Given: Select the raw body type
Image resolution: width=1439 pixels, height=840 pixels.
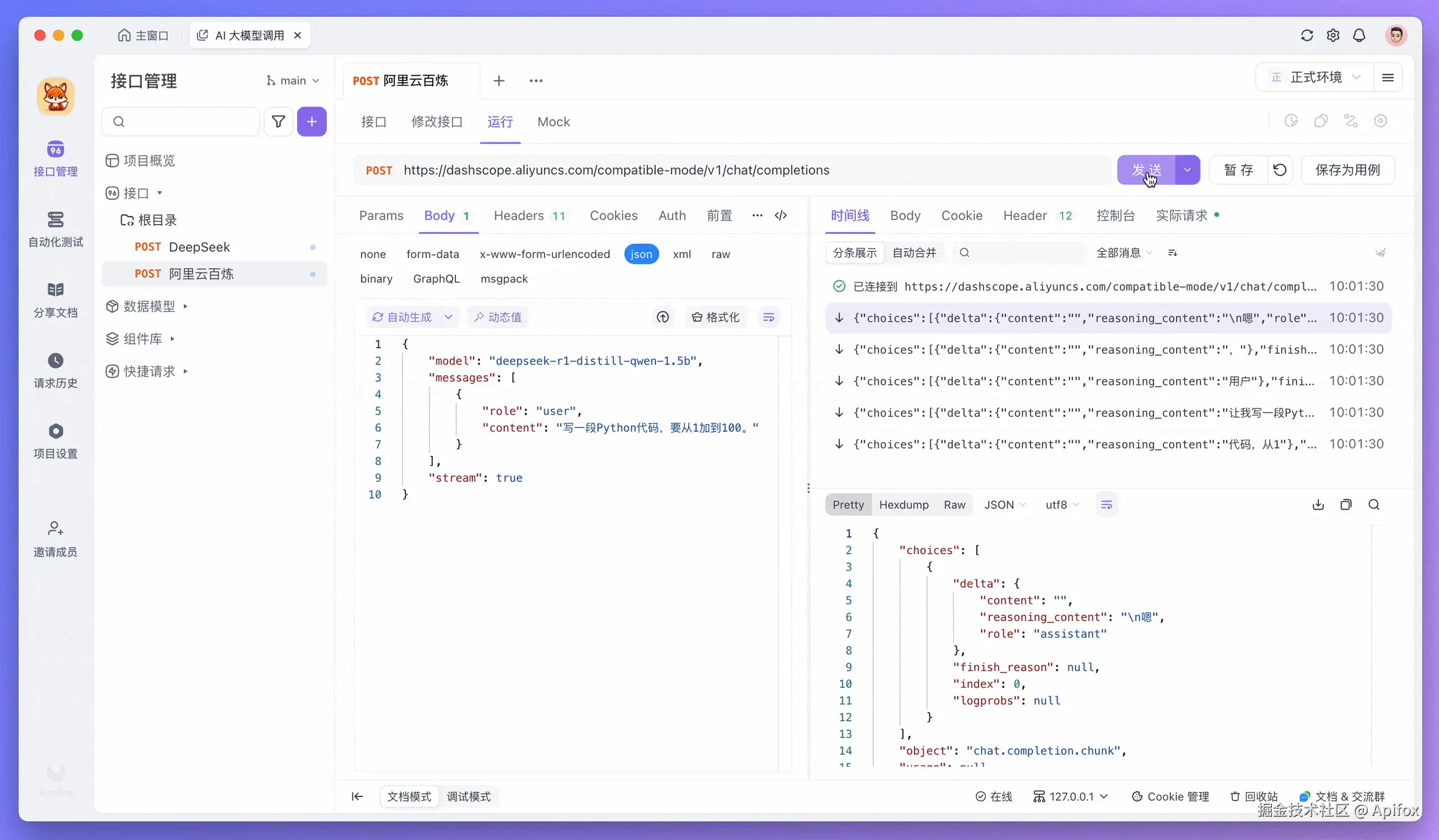Looking at the screenshot, I should coord(720,254).
